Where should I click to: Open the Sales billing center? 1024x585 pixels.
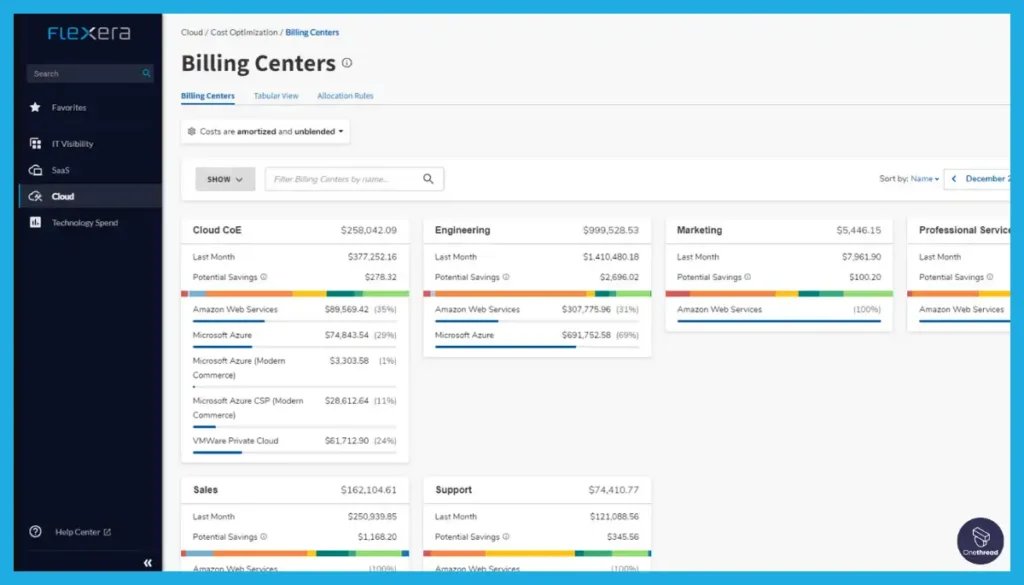tap(206, 490)
